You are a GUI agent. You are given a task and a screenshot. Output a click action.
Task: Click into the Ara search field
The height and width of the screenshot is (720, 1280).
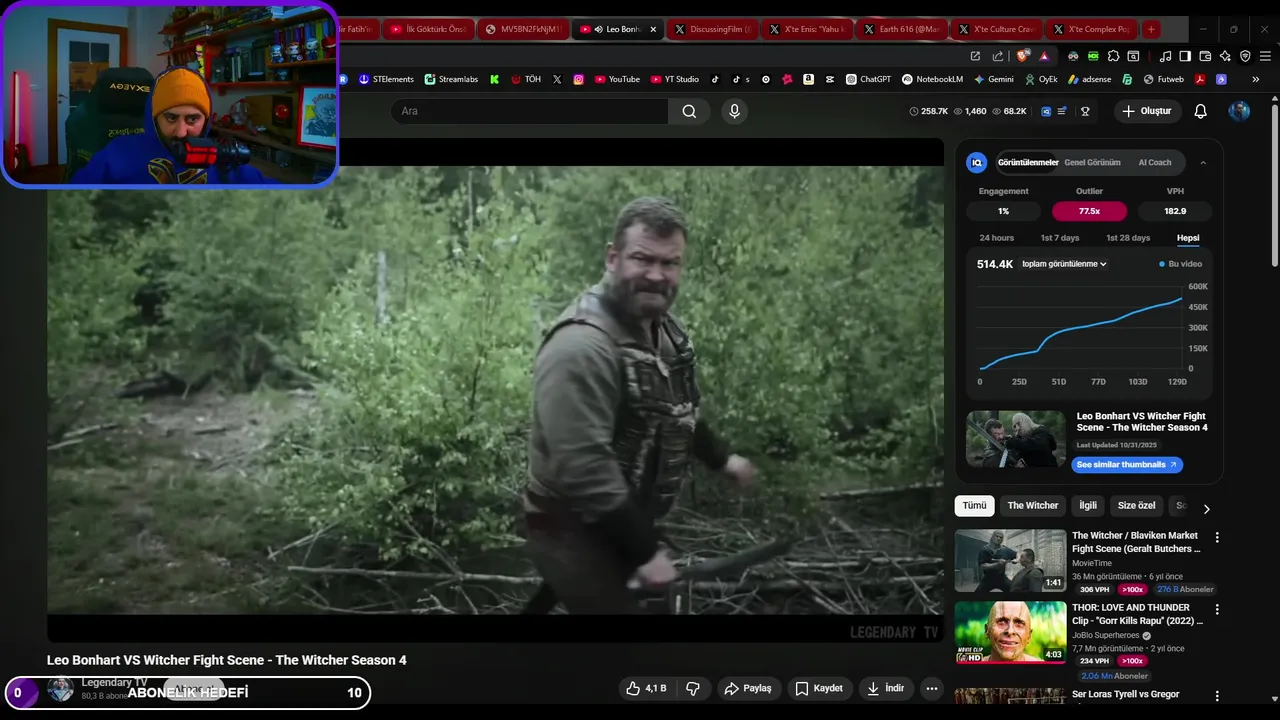tap(530, 111)
